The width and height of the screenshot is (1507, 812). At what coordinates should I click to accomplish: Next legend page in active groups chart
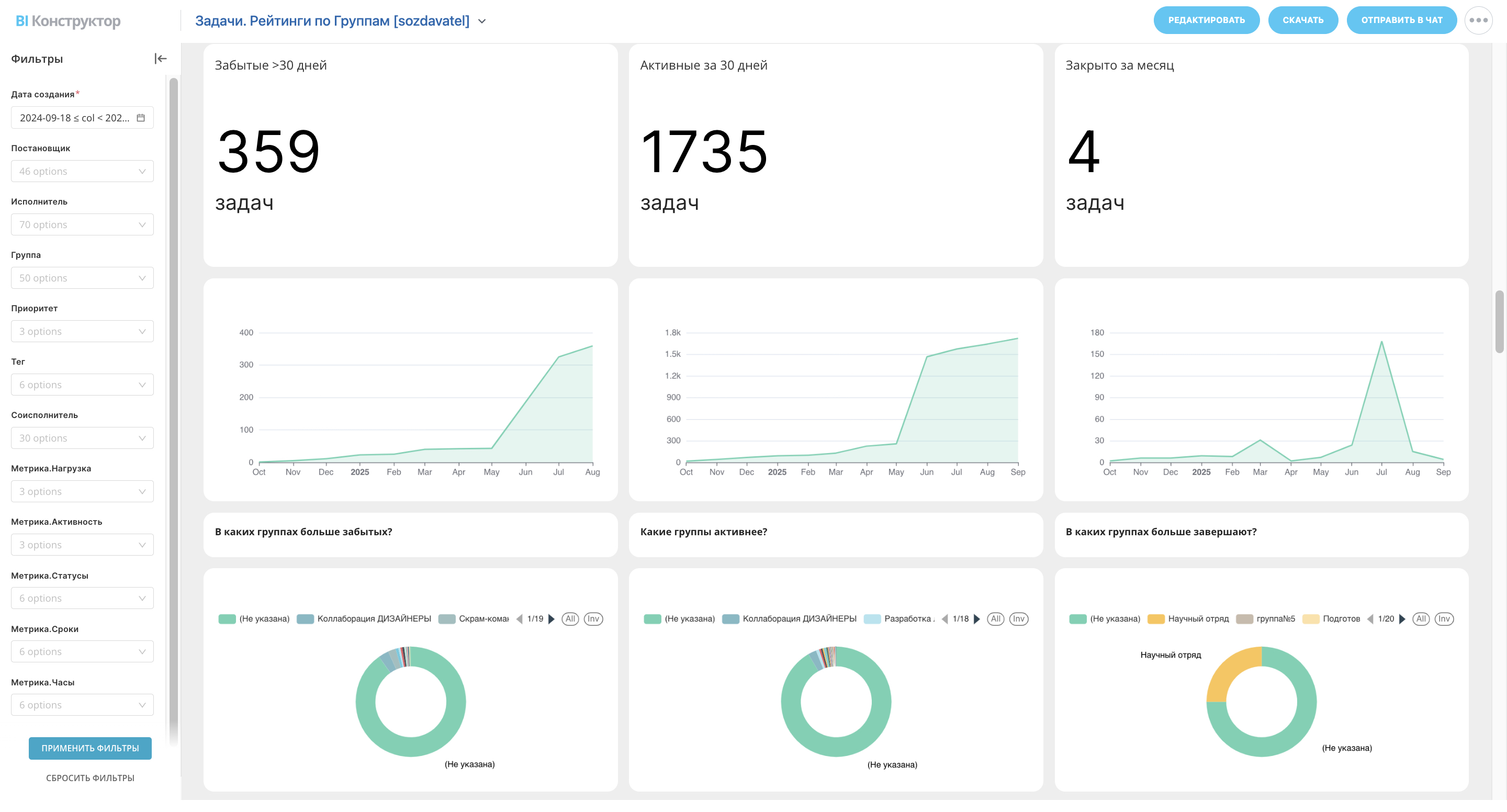(x=976, y=619)
